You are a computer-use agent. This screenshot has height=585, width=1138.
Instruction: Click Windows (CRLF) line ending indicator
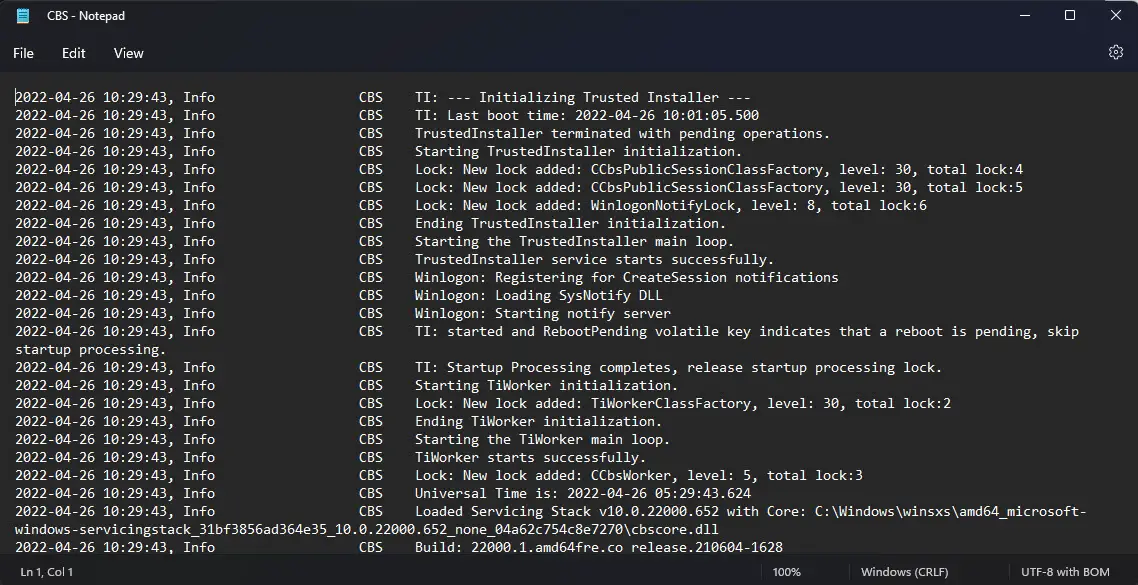click(904, 572)
